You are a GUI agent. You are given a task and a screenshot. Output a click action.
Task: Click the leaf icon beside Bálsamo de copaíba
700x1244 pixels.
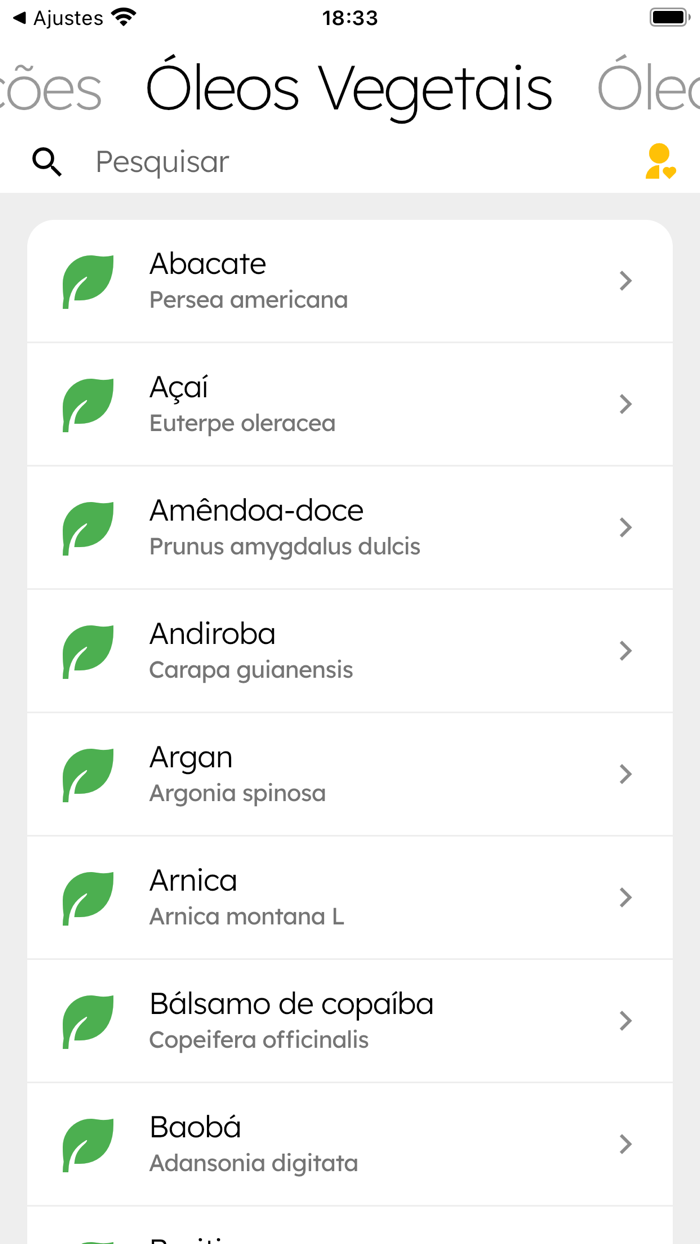(x=88, y=1021)
